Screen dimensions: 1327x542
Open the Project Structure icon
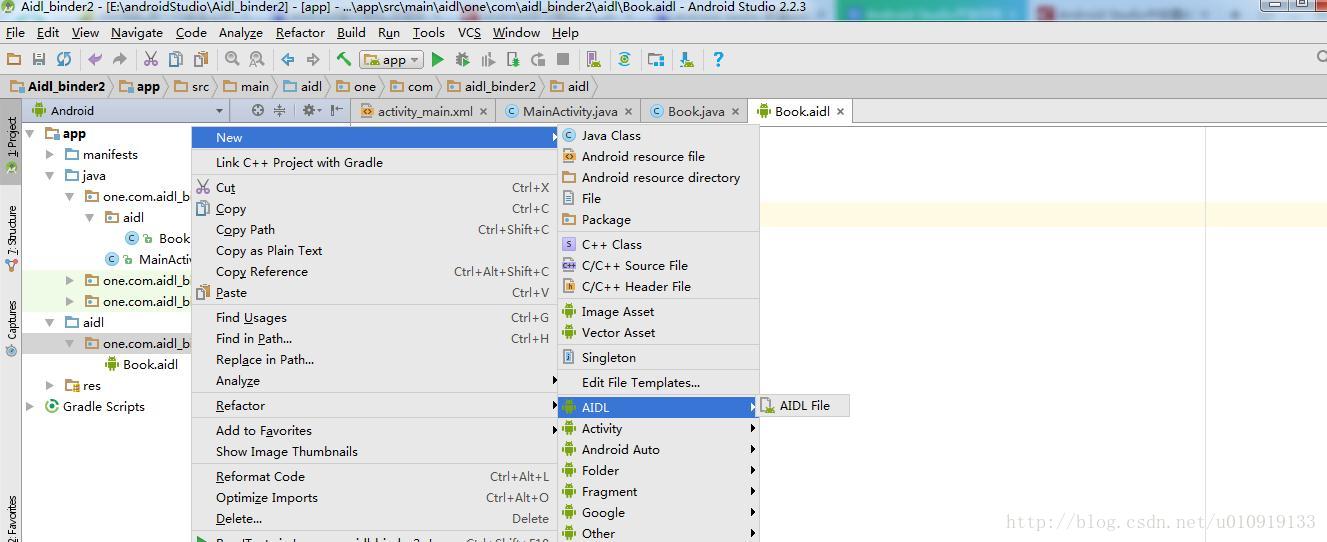(x=656, y=60)
